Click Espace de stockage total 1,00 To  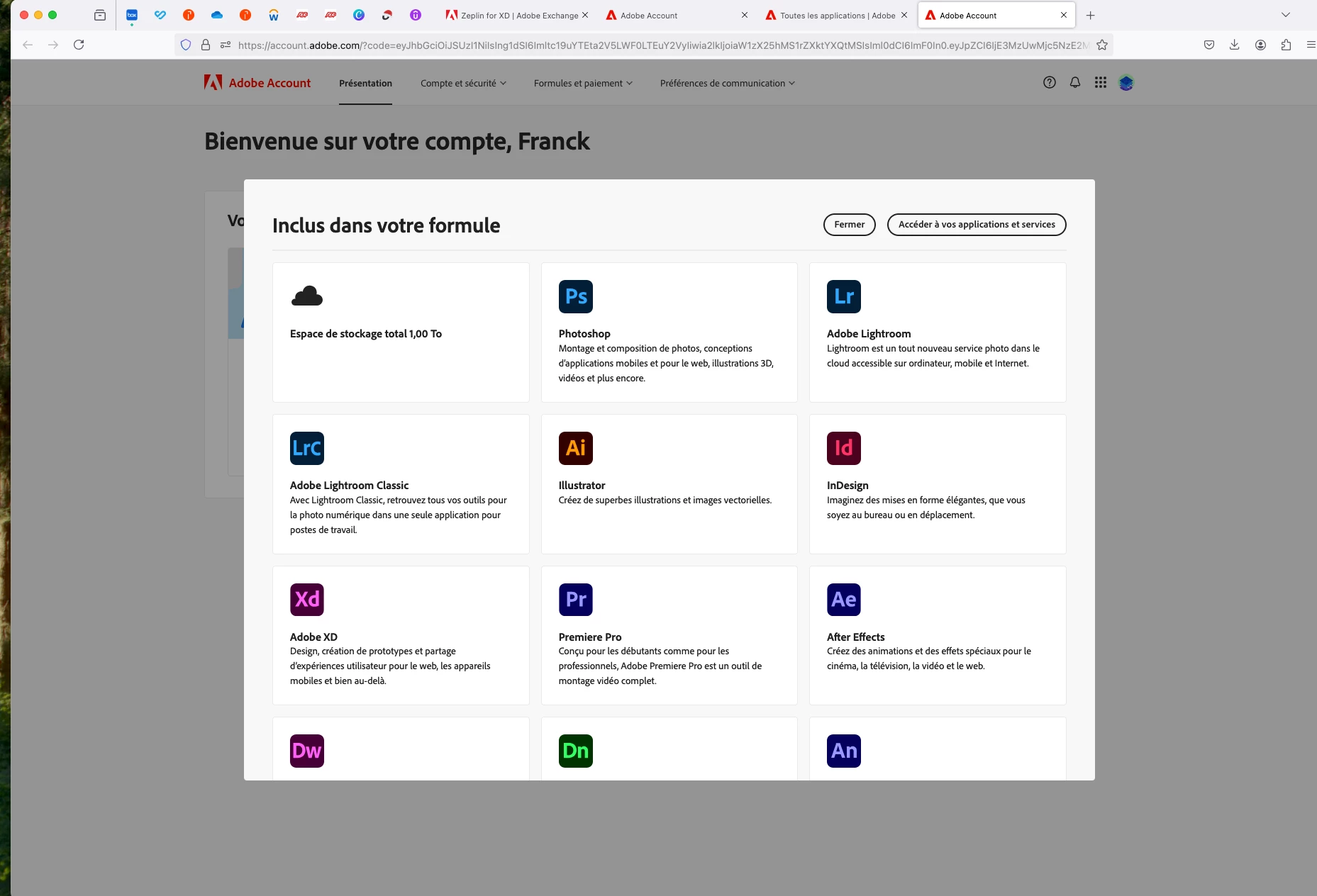pyautogui.click(x=366, y=334)
